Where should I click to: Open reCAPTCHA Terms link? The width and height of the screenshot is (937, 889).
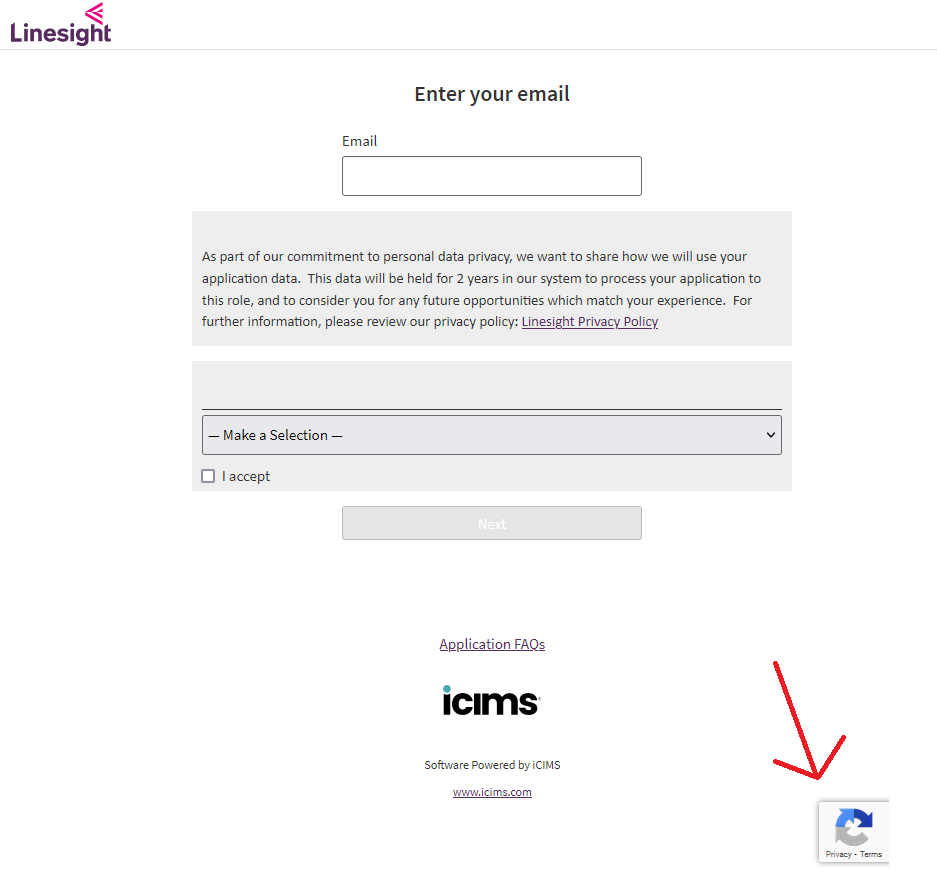(871, 854)
